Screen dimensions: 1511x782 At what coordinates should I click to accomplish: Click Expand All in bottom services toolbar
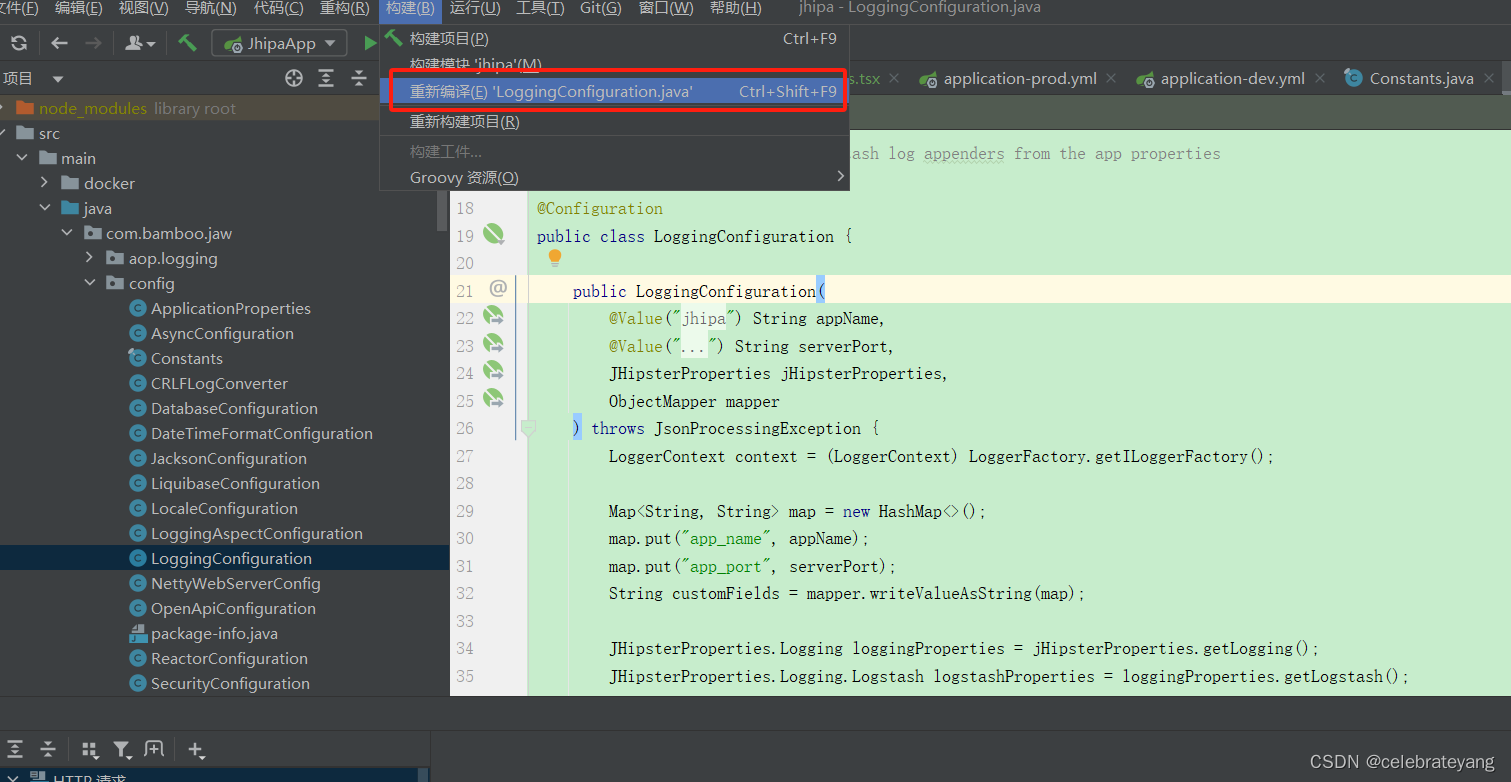coord(15,749)
